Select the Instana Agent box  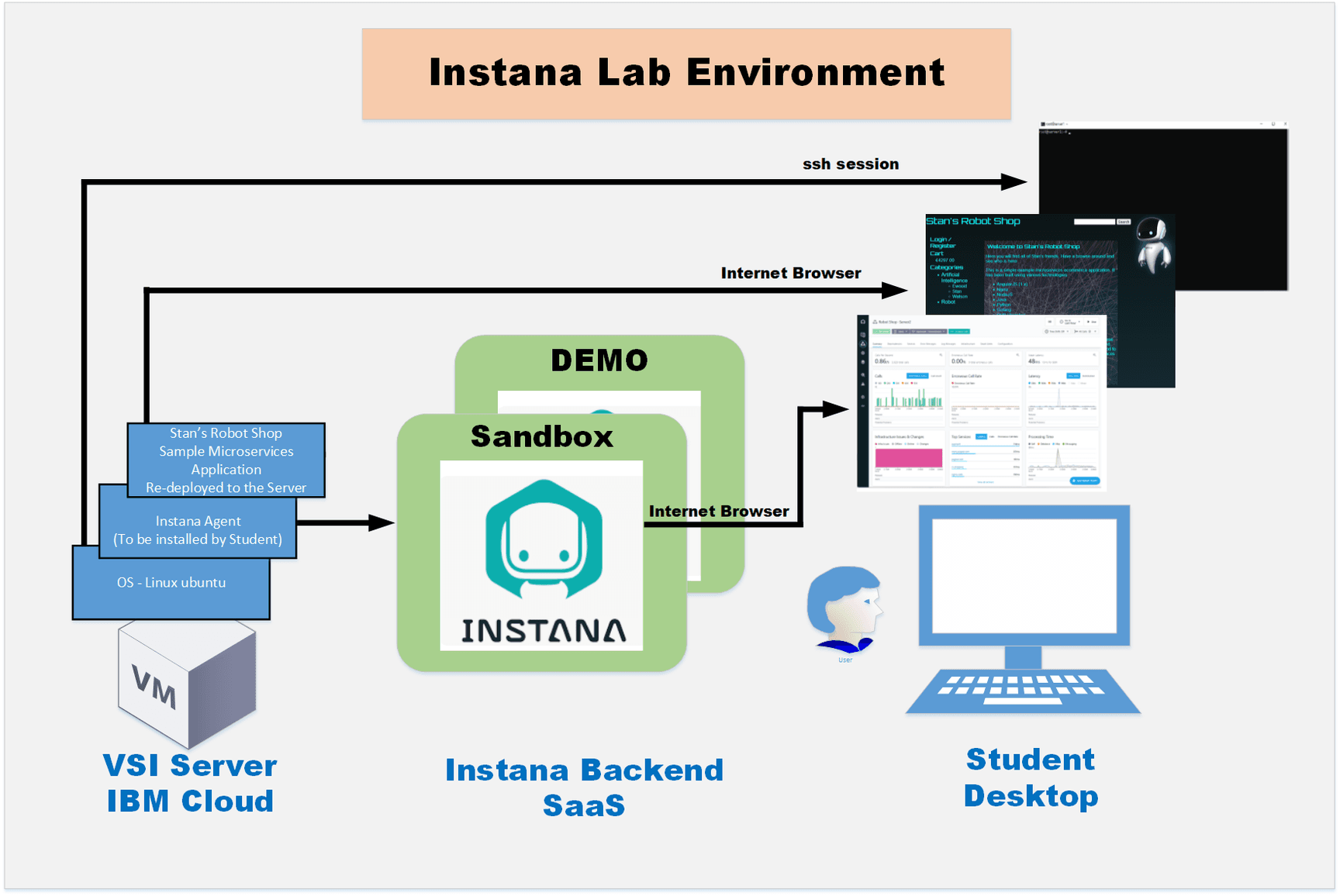click(x=198, y=530)
